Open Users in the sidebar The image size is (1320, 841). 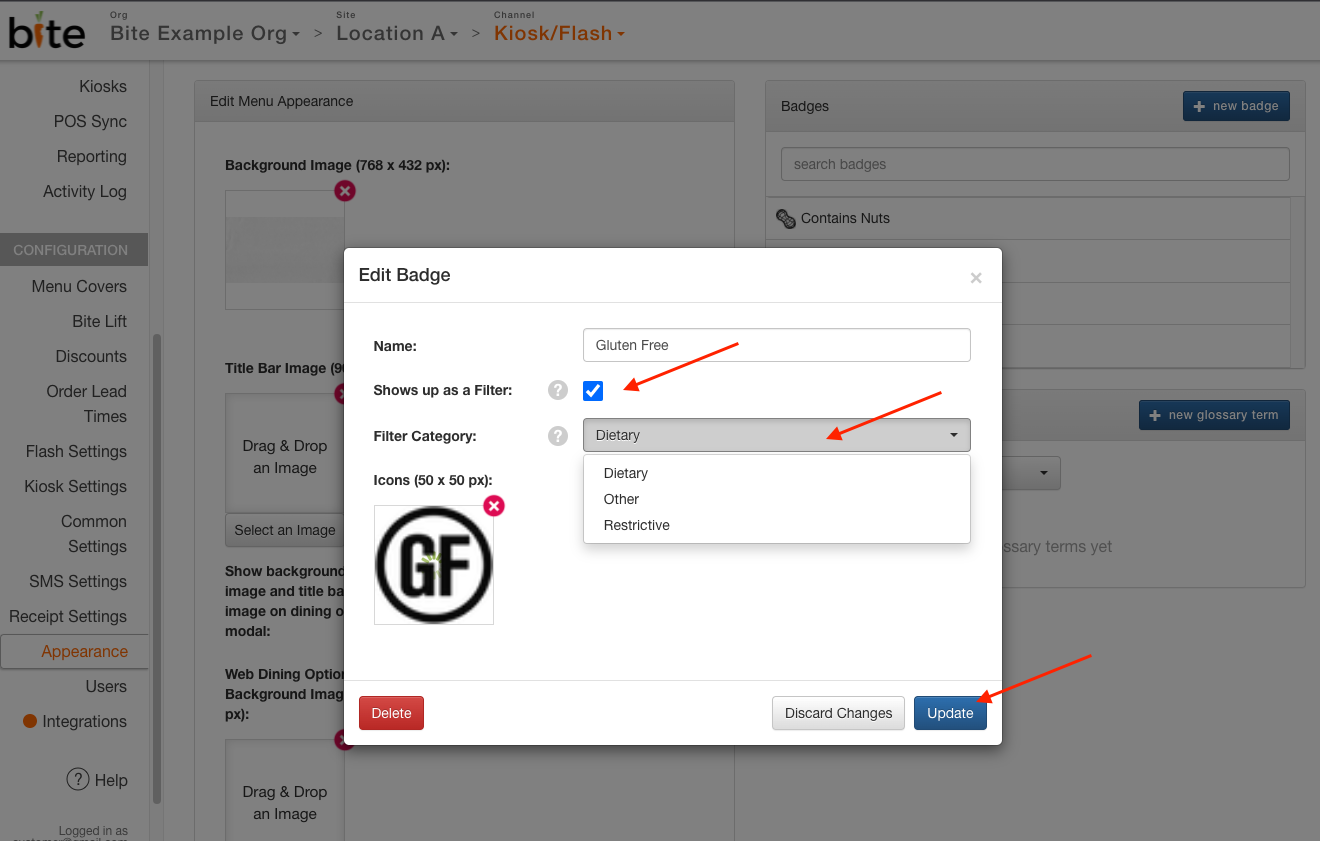pyautogui.click(x=106, y=686)
